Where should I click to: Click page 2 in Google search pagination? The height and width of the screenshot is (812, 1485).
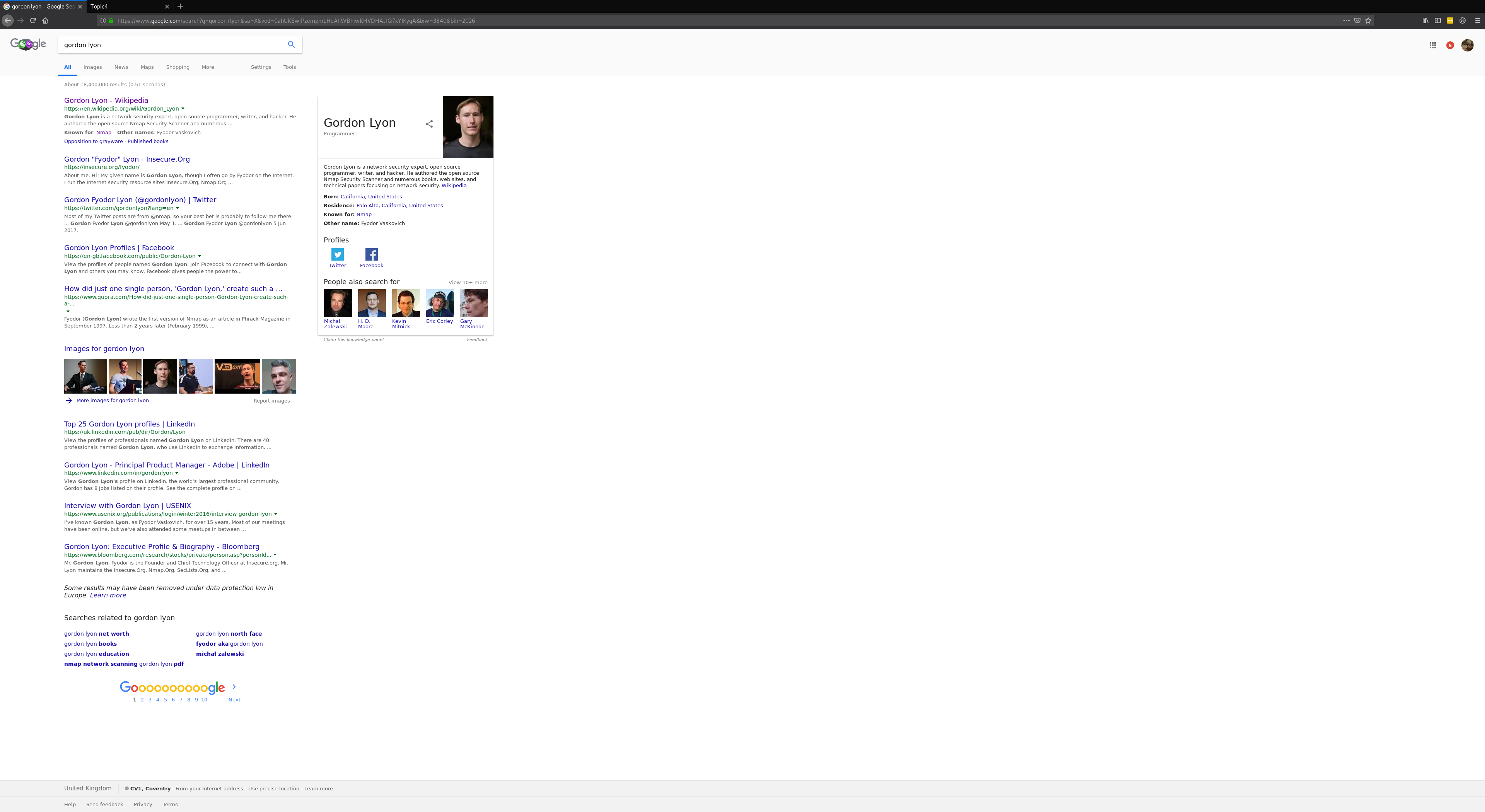142,699
